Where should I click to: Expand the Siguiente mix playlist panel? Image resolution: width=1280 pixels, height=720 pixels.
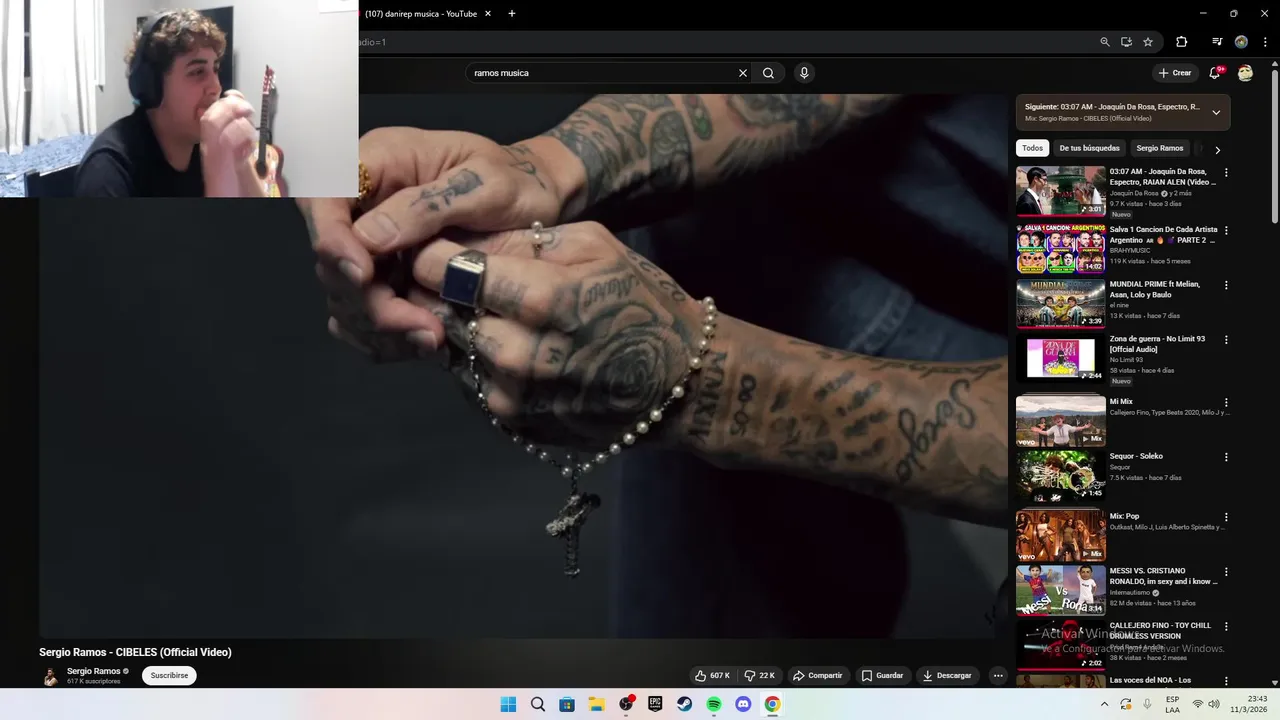tap(1216, 112)
